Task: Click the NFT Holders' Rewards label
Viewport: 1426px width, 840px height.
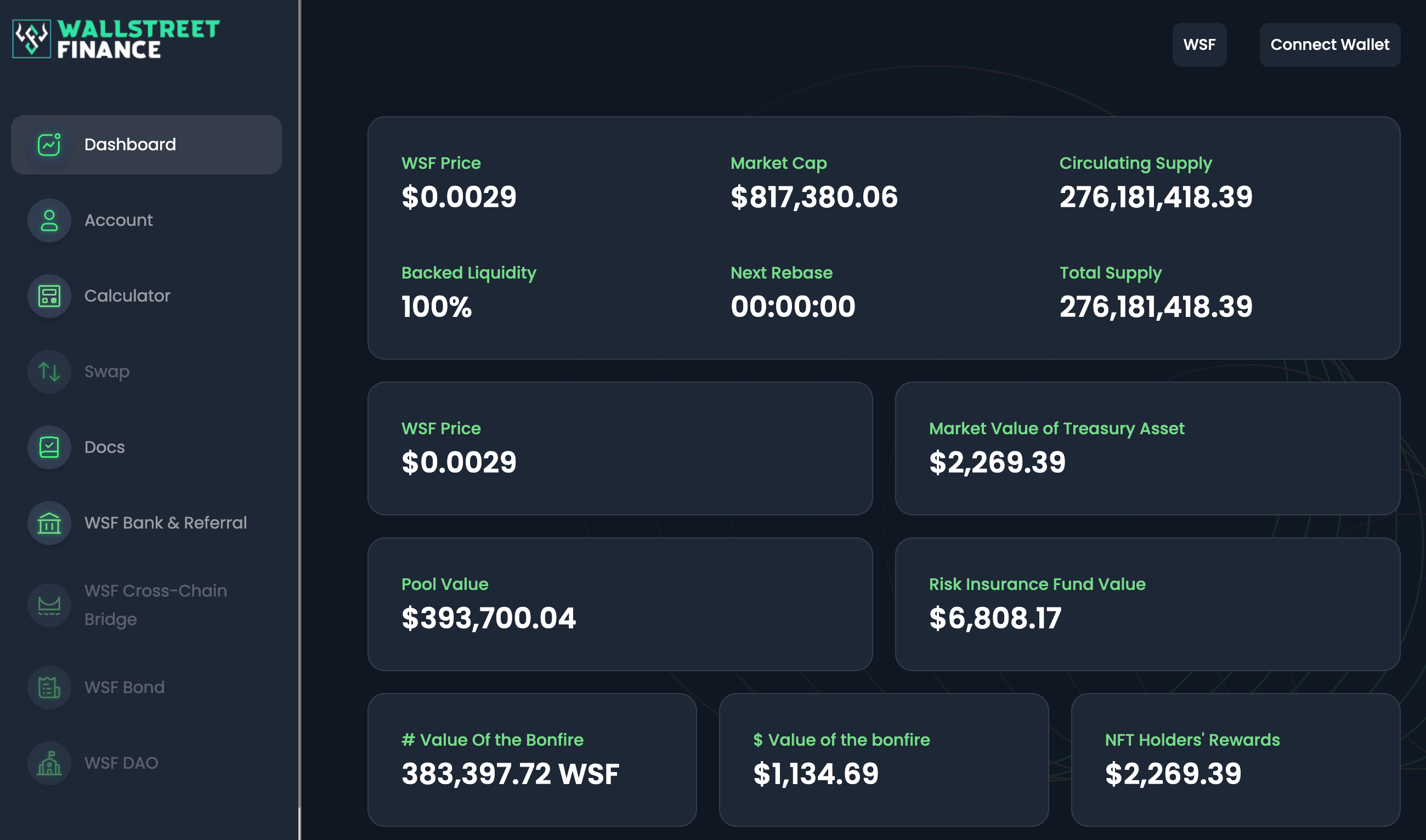Action: point(1192,740)
